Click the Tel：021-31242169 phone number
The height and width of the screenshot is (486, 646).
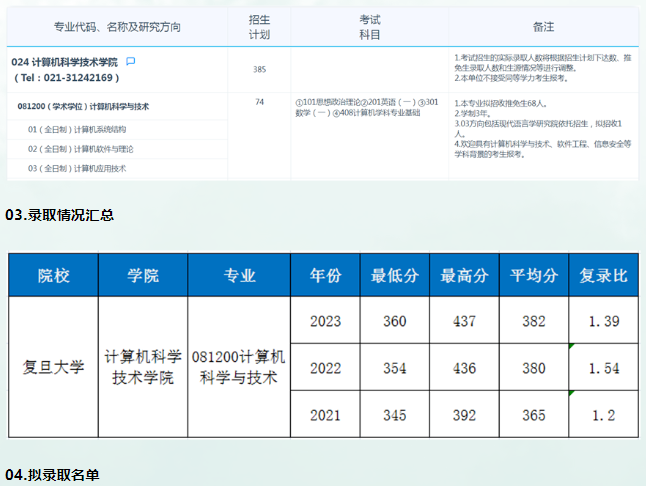[x=66, y=77]
